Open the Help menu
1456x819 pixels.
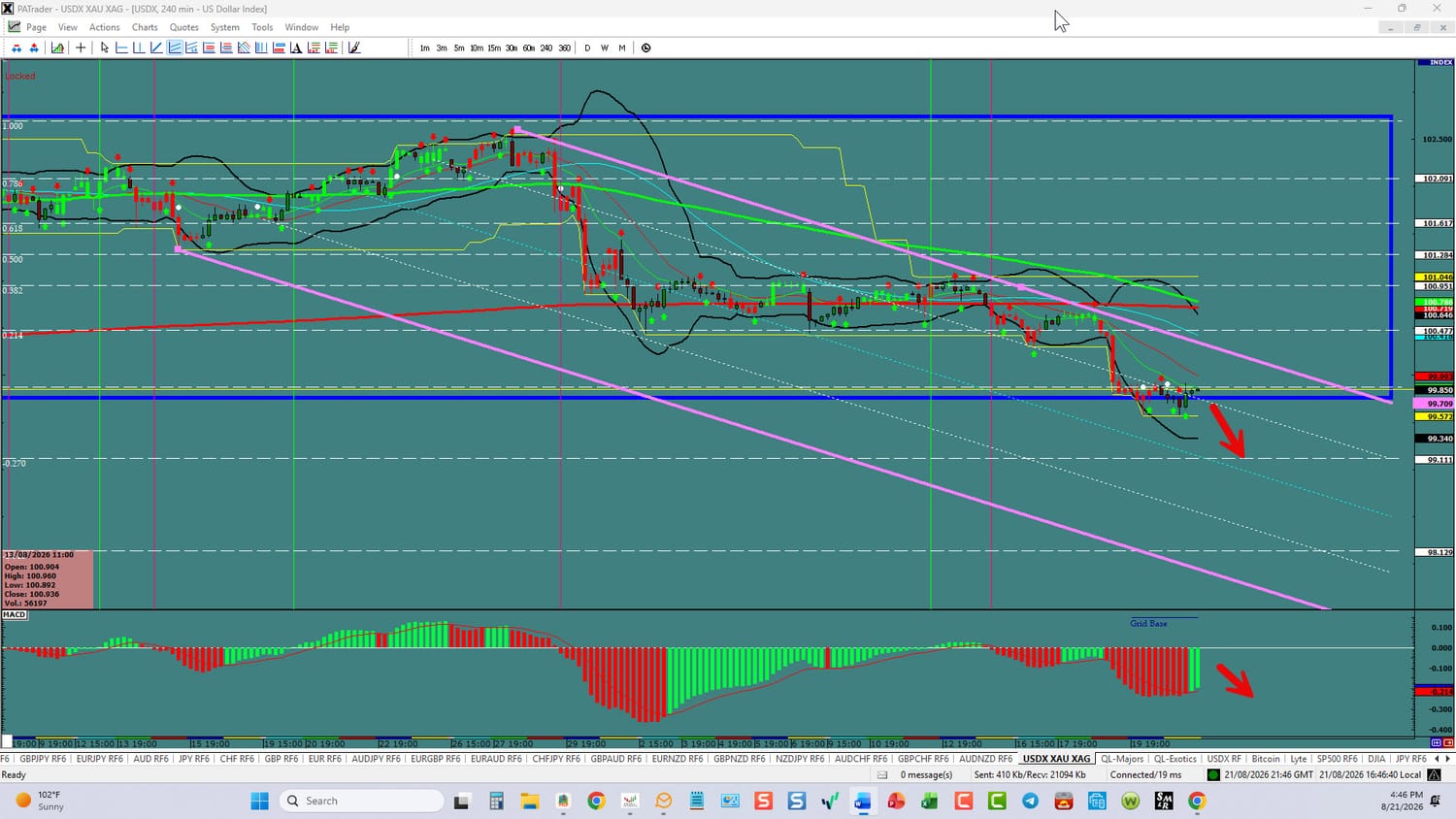(x=340, y=27)
